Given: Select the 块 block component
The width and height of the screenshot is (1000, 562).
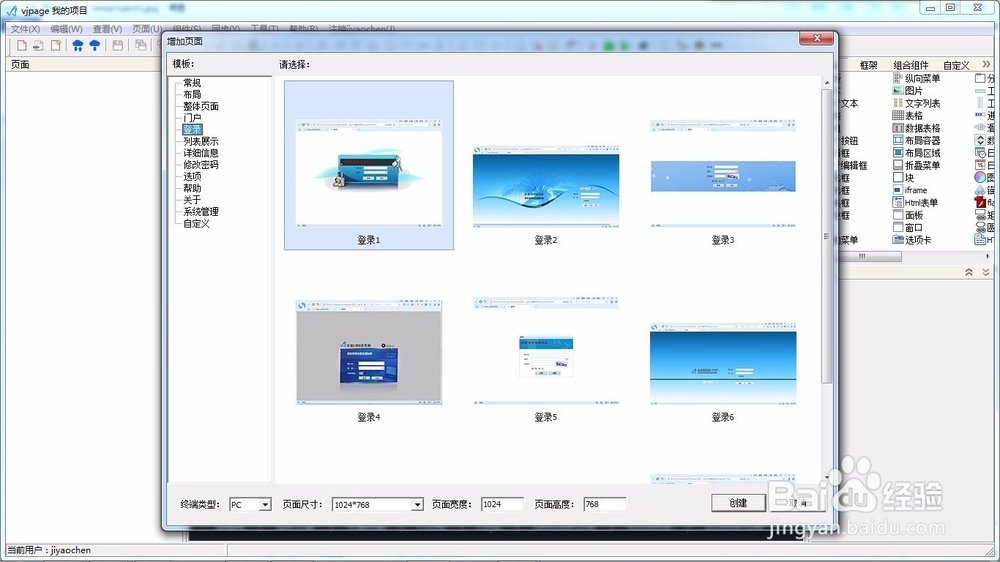Looking at the screenshot, I should [903, 178].
